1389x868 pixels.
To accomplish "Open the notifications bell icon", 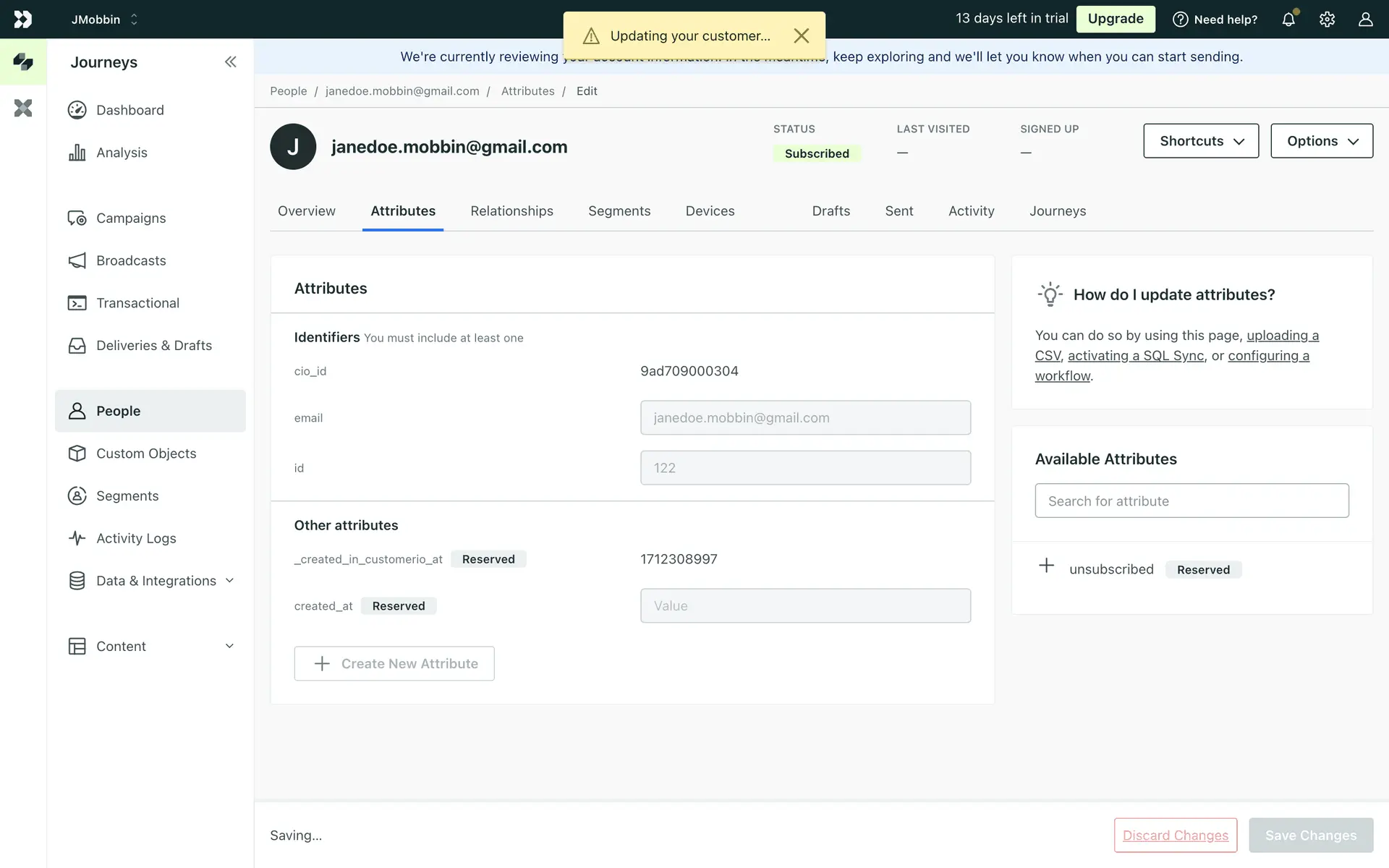I will [x=1288, y=20].
